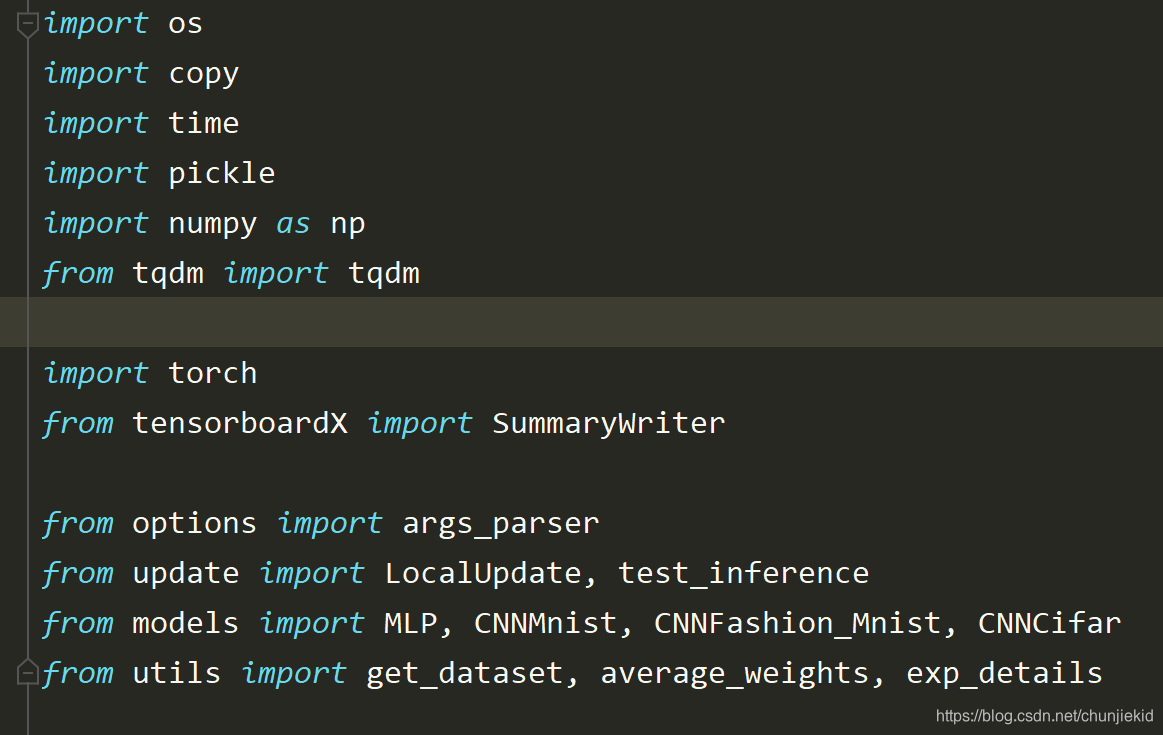Click on numpy module name

tap(212, 223)
